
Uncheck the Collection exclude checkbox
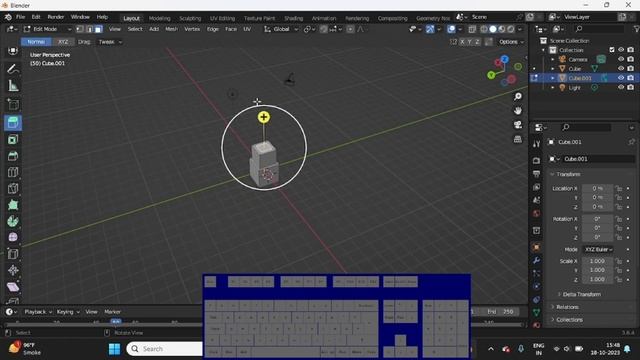point(612,50)
